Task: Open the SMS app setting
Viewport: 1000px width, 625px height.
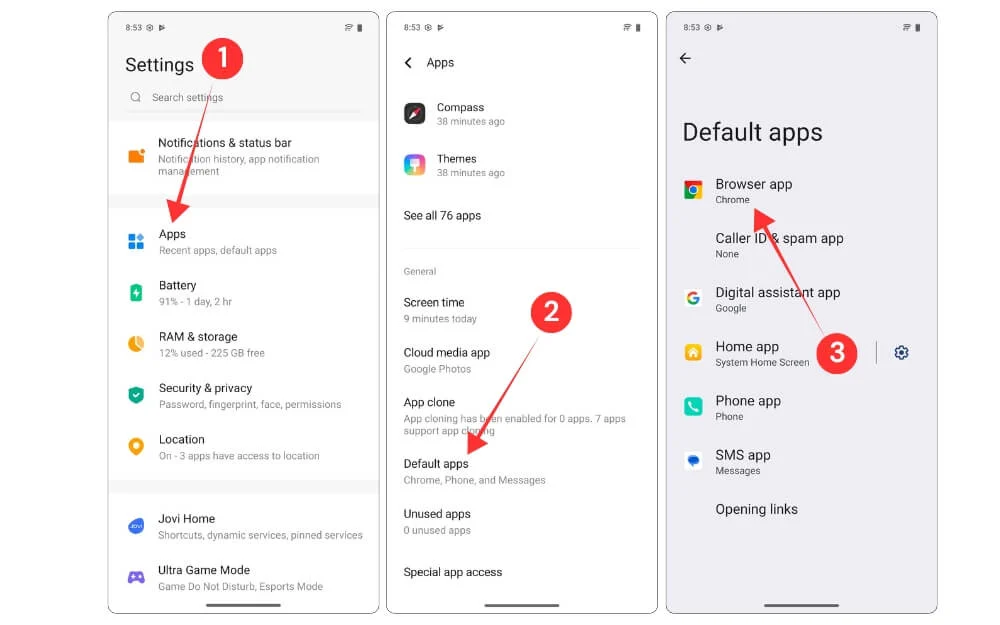Action: pyautogui.click(x=802, y=462)
